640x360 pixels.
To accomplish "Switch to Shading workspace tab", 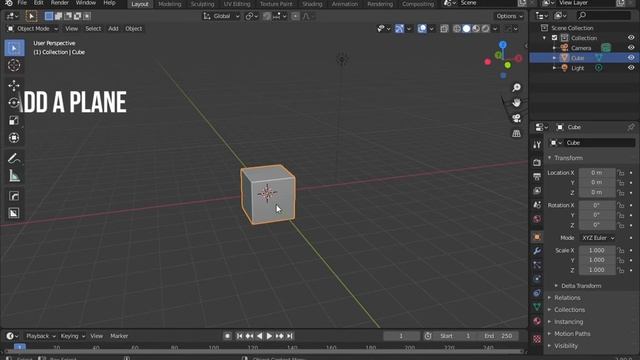I will coord(312,4).
